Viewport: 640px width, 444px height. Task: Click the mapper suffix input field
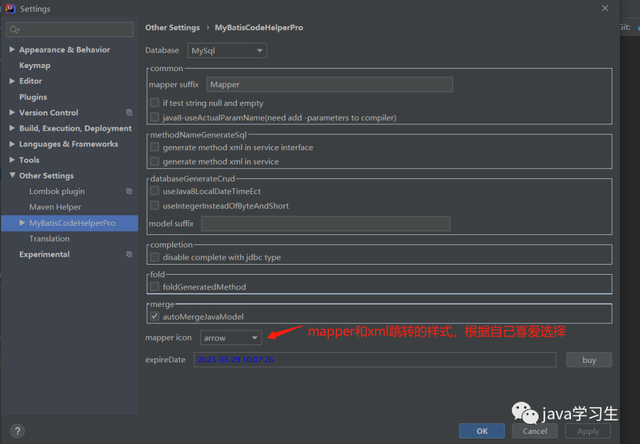point(329,84)
